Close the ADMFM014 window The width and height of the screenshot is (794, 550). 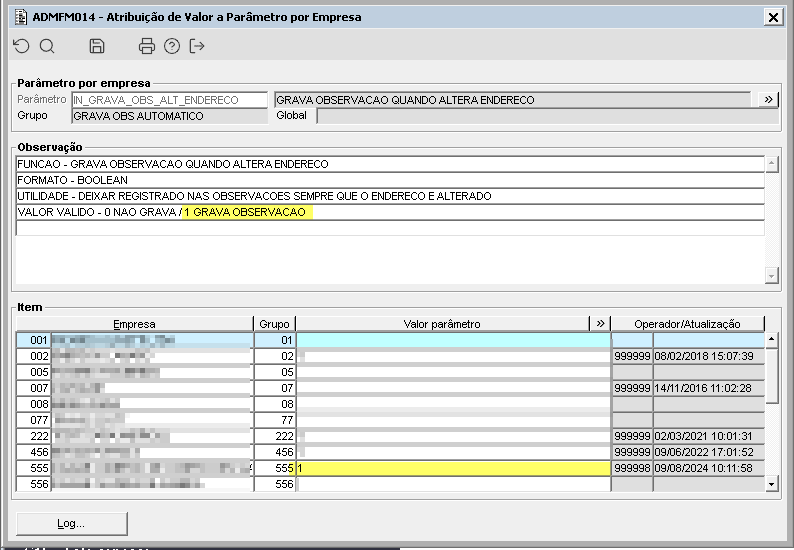point(773,17)
